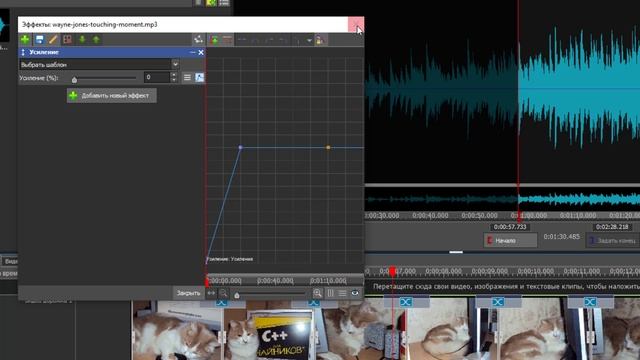Open the small dropdown arrow in envelope toolbar
Image resolution: width=640 pixels, height=360 pixels.
coord(309,40)
